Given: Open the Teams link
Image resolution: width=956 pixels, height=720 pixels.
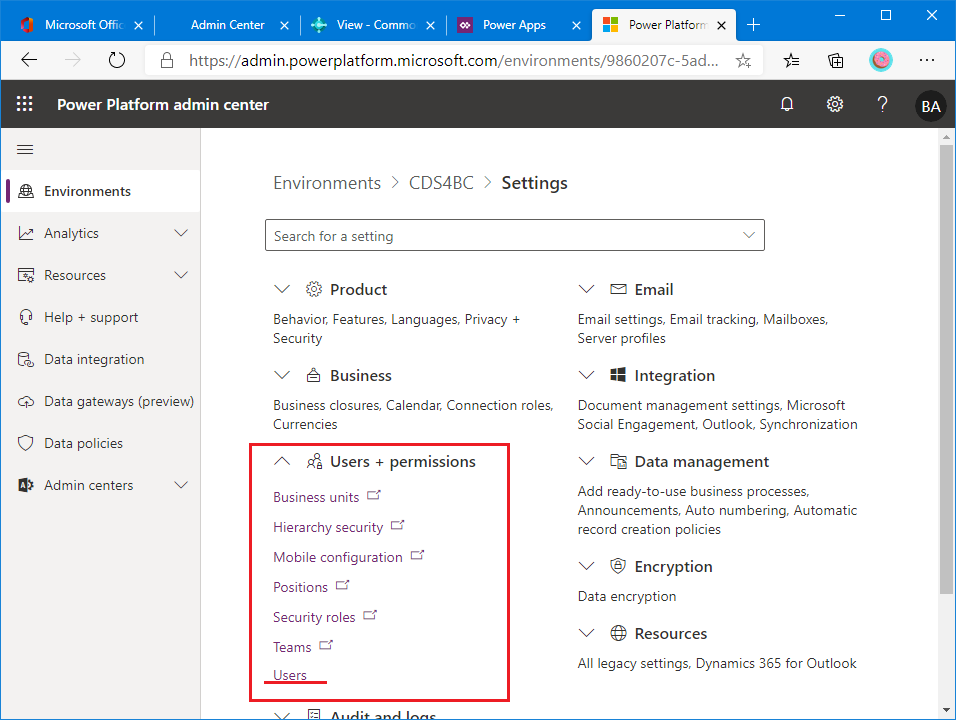Looking at the screenshot, I should pyautogui.click(x=292, y=647).
